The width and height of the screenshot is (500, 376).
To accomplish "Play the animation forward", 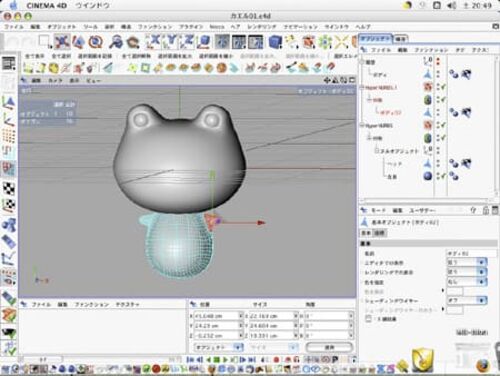I will point(225,360).
